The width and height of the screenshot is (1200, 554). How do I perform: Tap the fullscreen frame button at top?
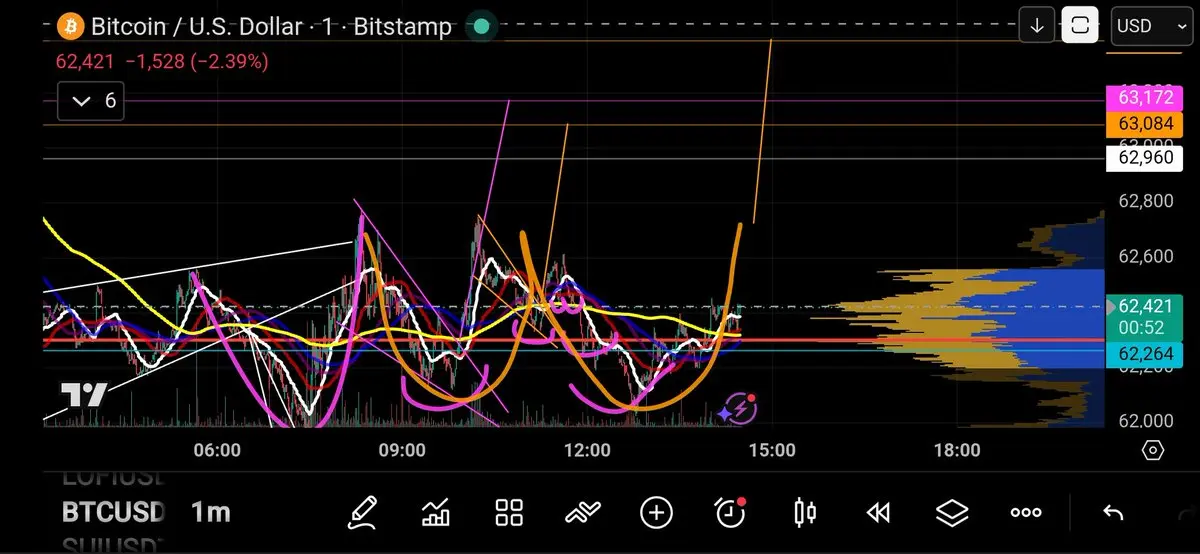tap(1080, 26)
